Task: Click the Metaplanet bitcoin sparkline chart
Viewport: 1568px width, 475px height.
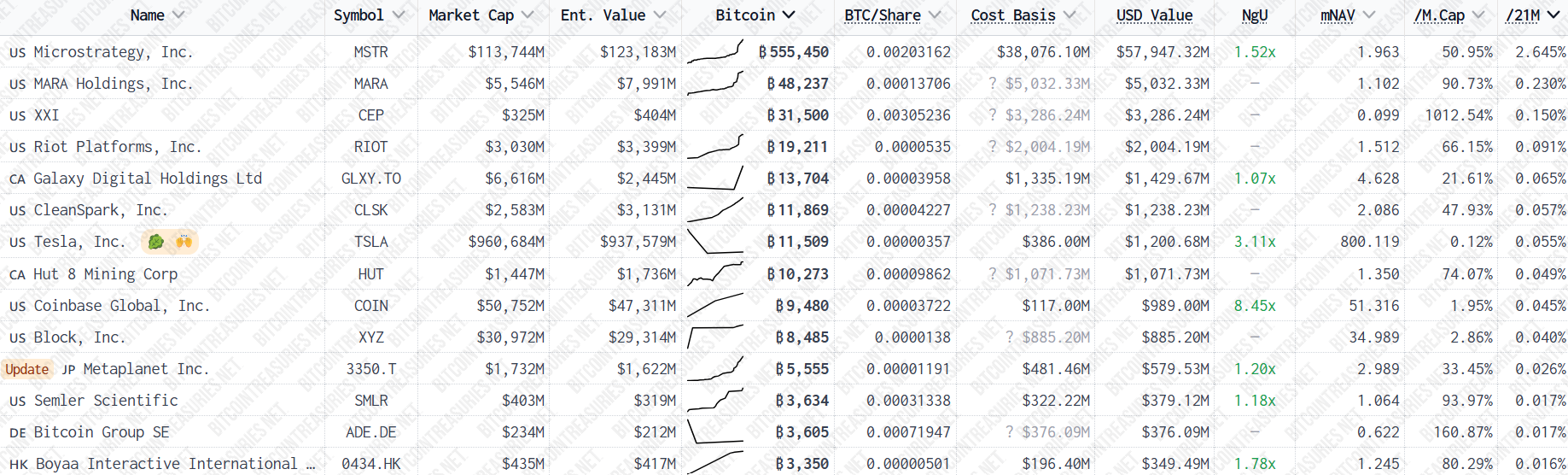Action: point(715,368)
